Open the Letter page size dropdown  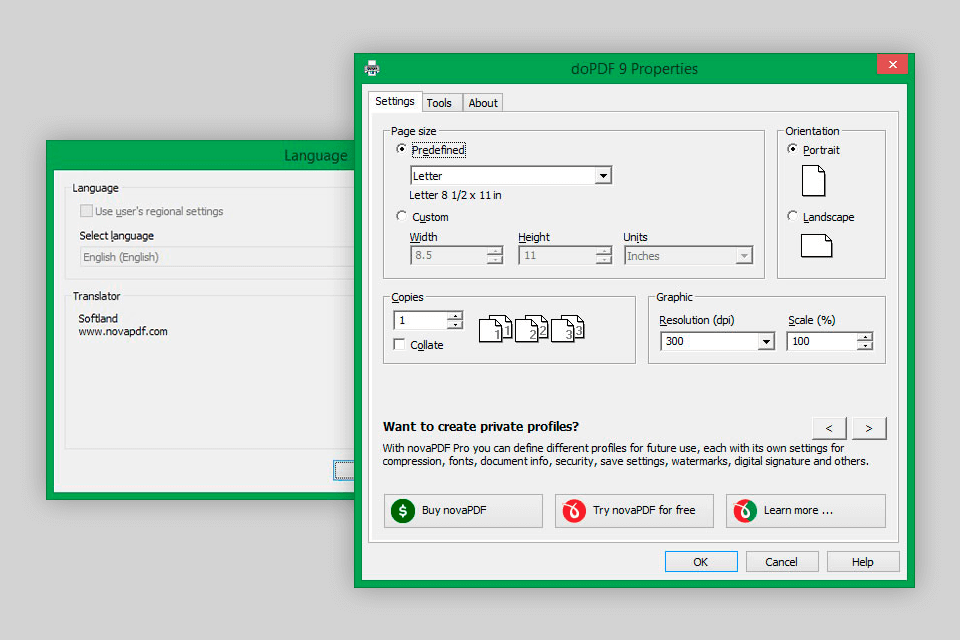[603, 176]
